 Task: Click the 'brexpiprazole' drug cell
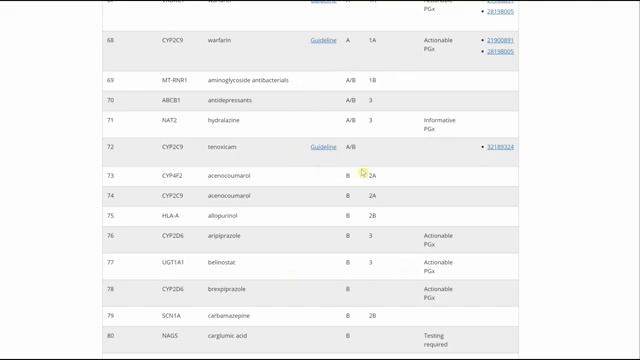(227, 289)
